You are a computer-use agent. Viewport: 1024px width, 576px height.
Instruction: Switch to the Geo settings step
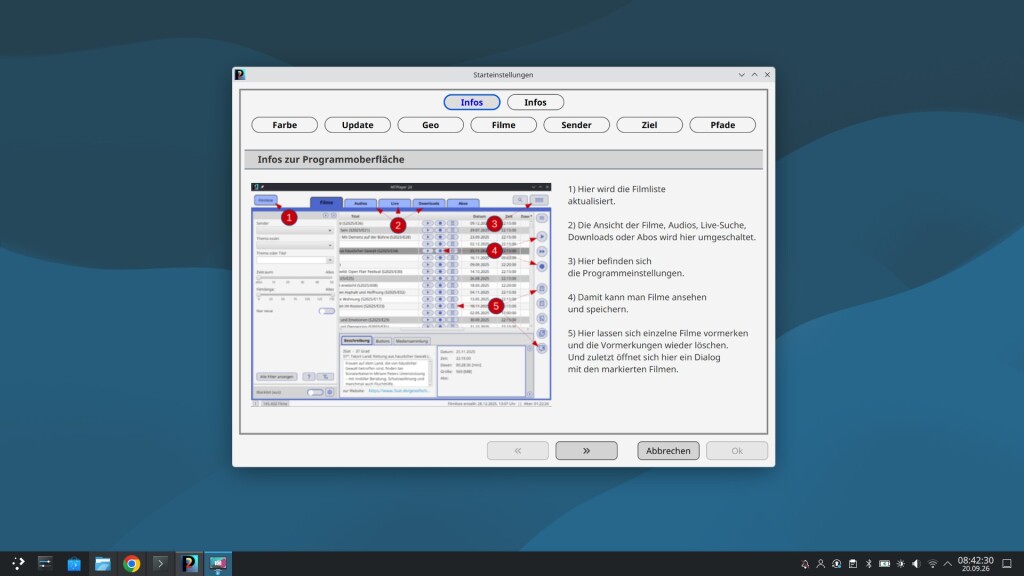pos(430,125)
